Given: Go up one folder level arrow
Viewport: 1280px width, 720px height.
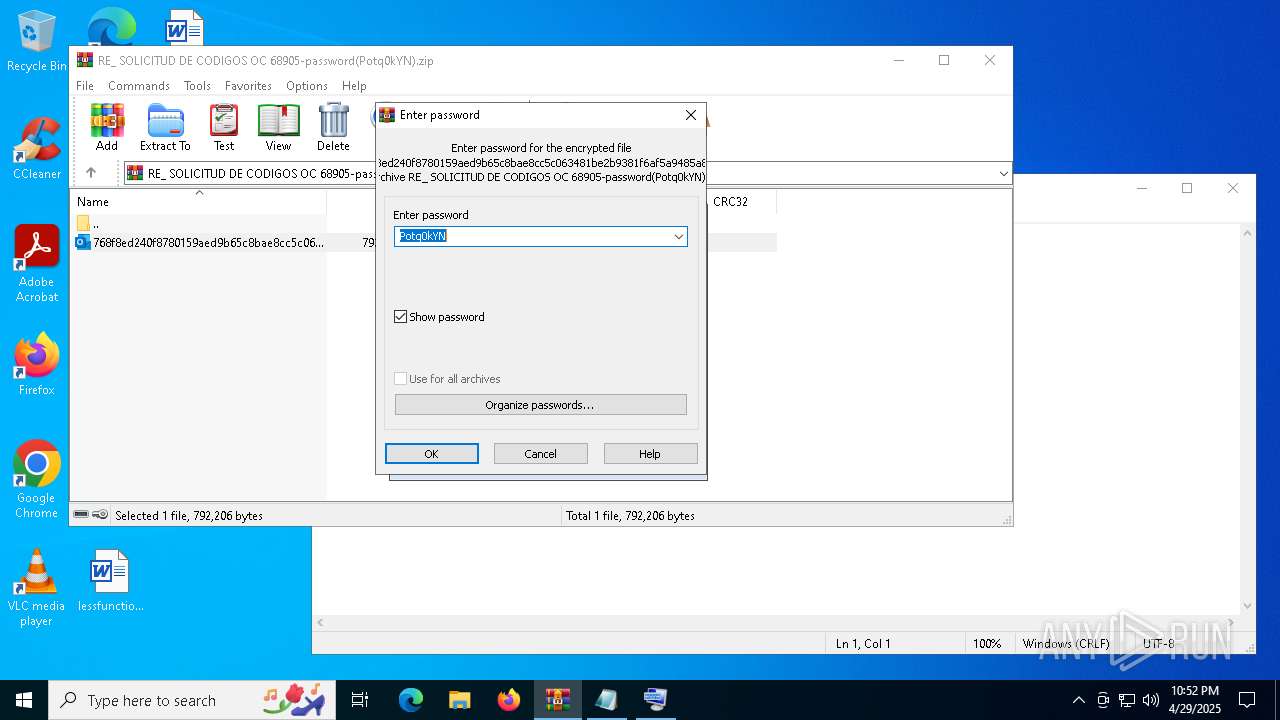Looking at the screenshot, I should [91, 173].
